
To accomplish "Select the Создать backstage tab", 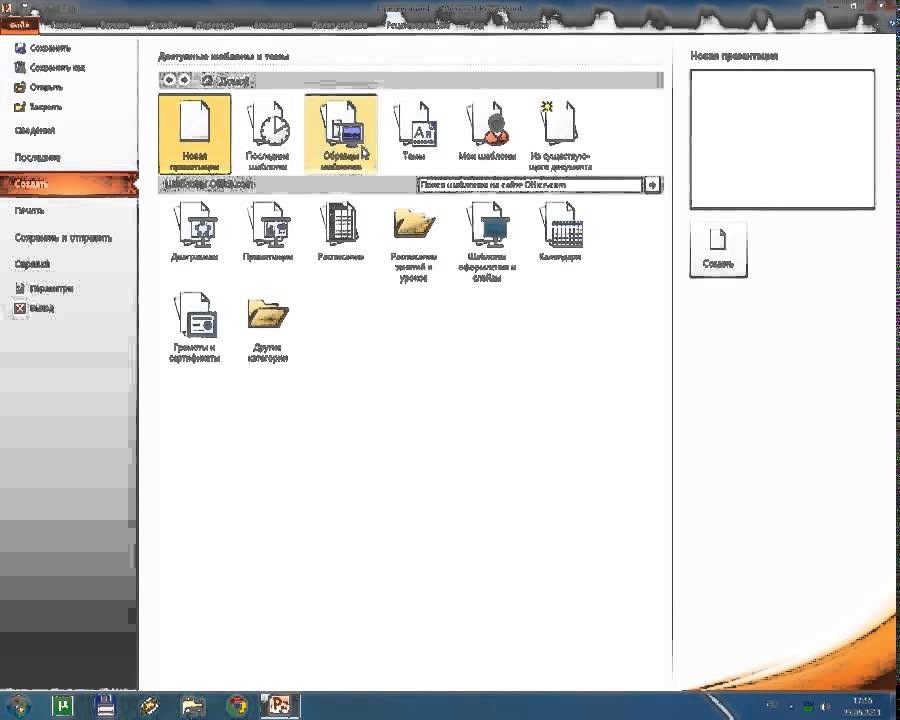I will coord(69,184).
